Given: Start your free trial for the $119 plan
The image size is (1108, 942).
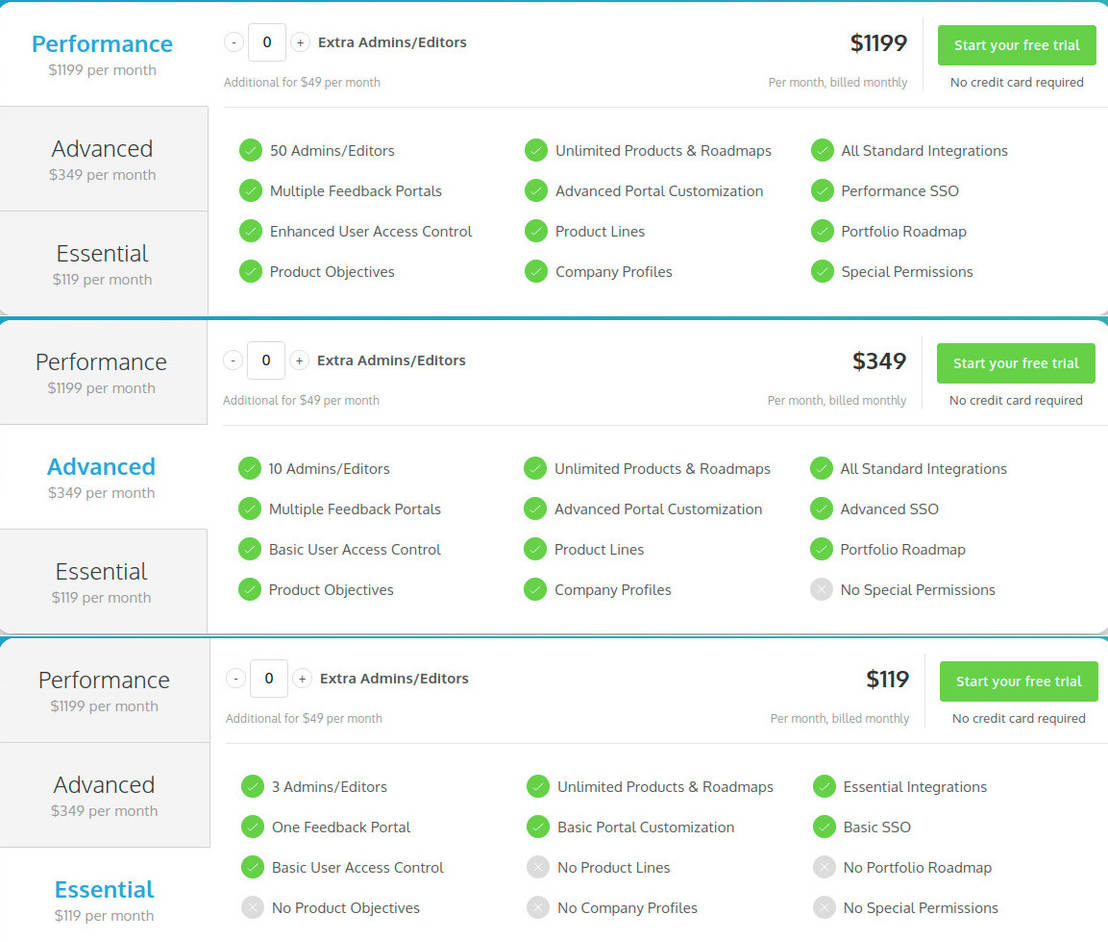Looking at the screenshot, I should pyautogui.click(x=1019, y=681).
